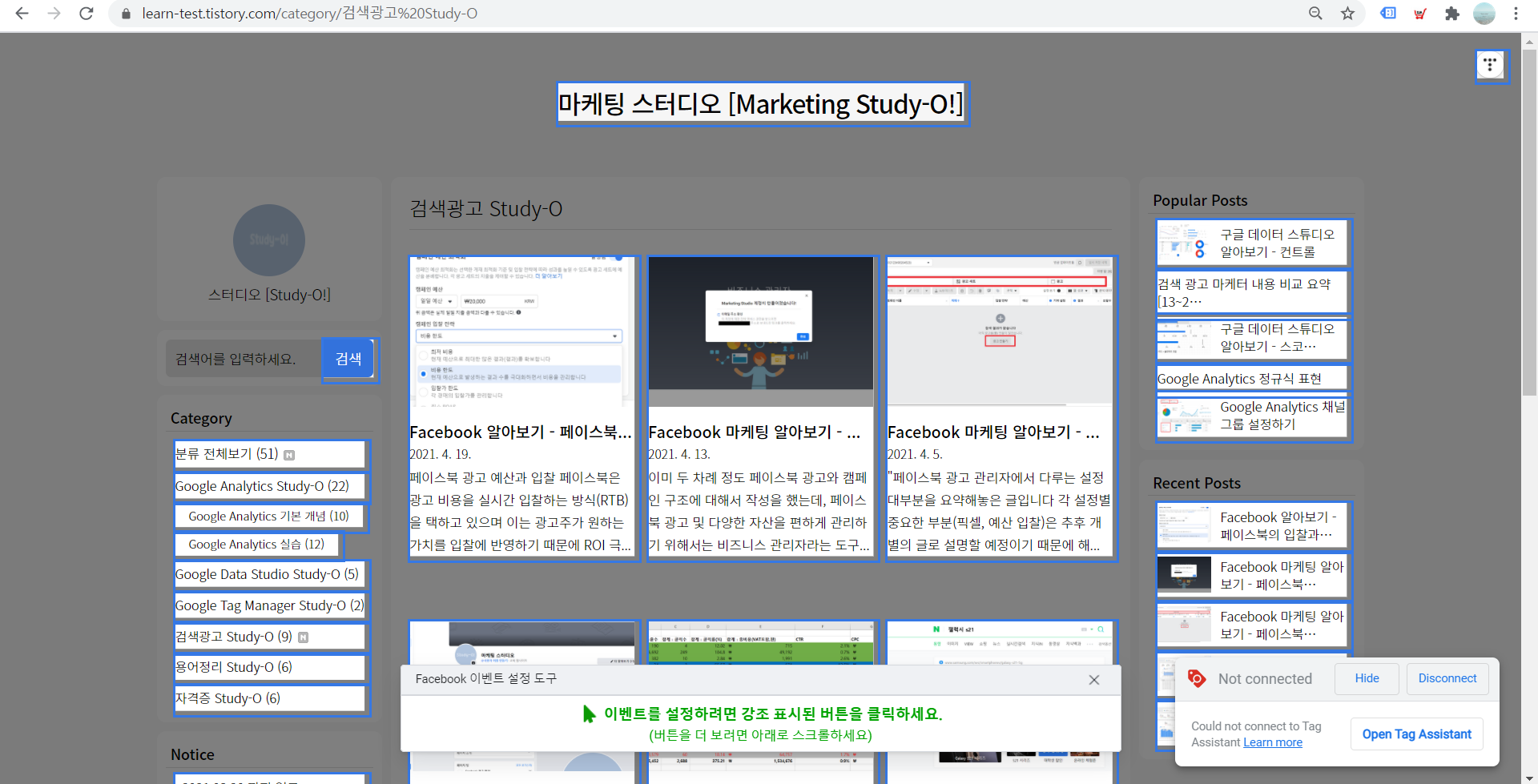The height and width of the screenshot is (784, 1538).
Task: Open category Google Tag Manager Study-O (2)
Action: pyautogui.click(x=270, y=605)
